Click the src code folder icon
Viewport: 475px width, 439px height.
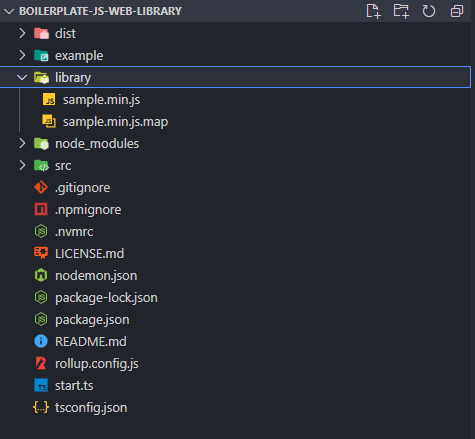pos(41,165)
